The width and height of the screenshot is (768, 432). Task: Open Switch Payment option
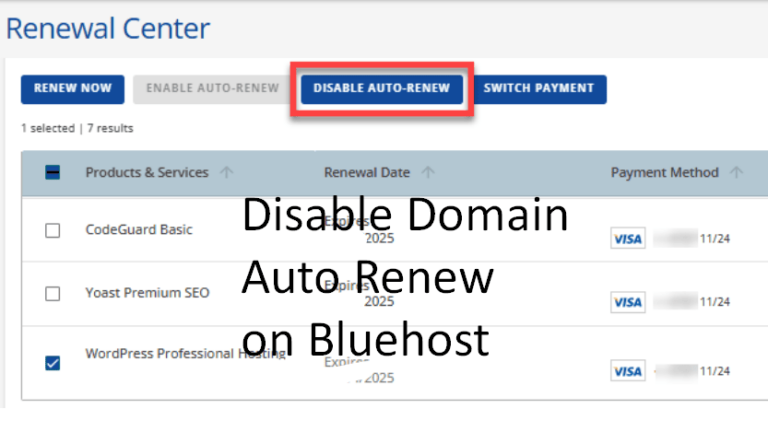539,89
